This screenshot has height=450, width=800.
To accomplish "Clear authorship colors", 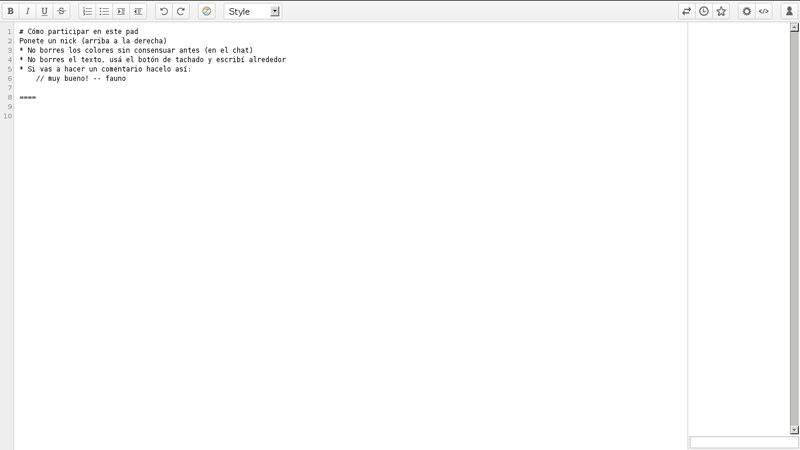I will (207, 11).
